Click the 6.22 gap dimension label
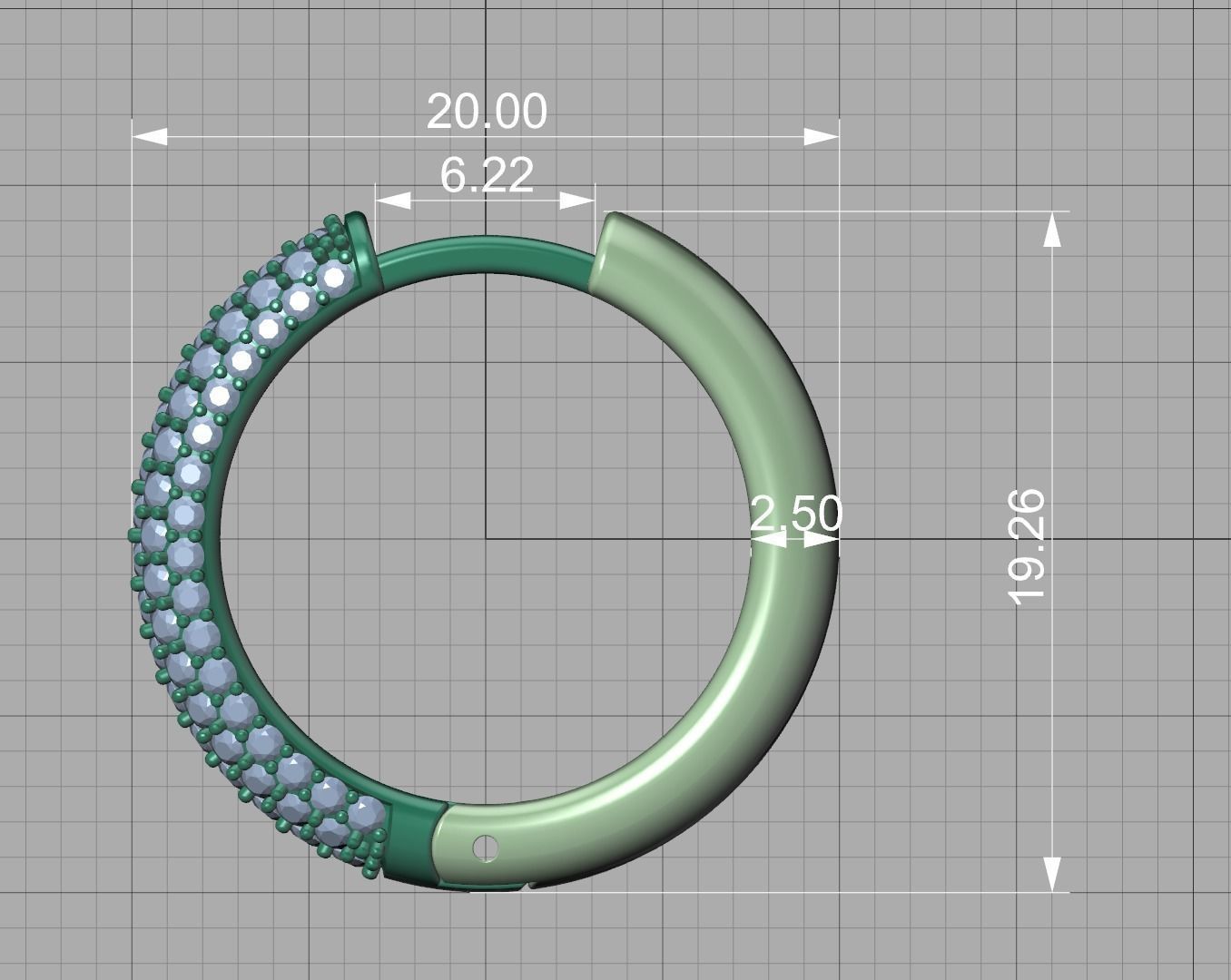Image resolution: width=1231 pixels, height=980 pixels. (x=487, y=174)
